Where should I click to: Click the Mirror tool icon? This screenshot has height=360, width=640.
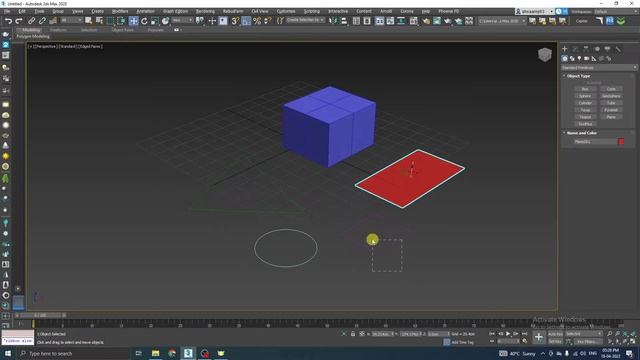pyautogui.click(x=333, y=21)
